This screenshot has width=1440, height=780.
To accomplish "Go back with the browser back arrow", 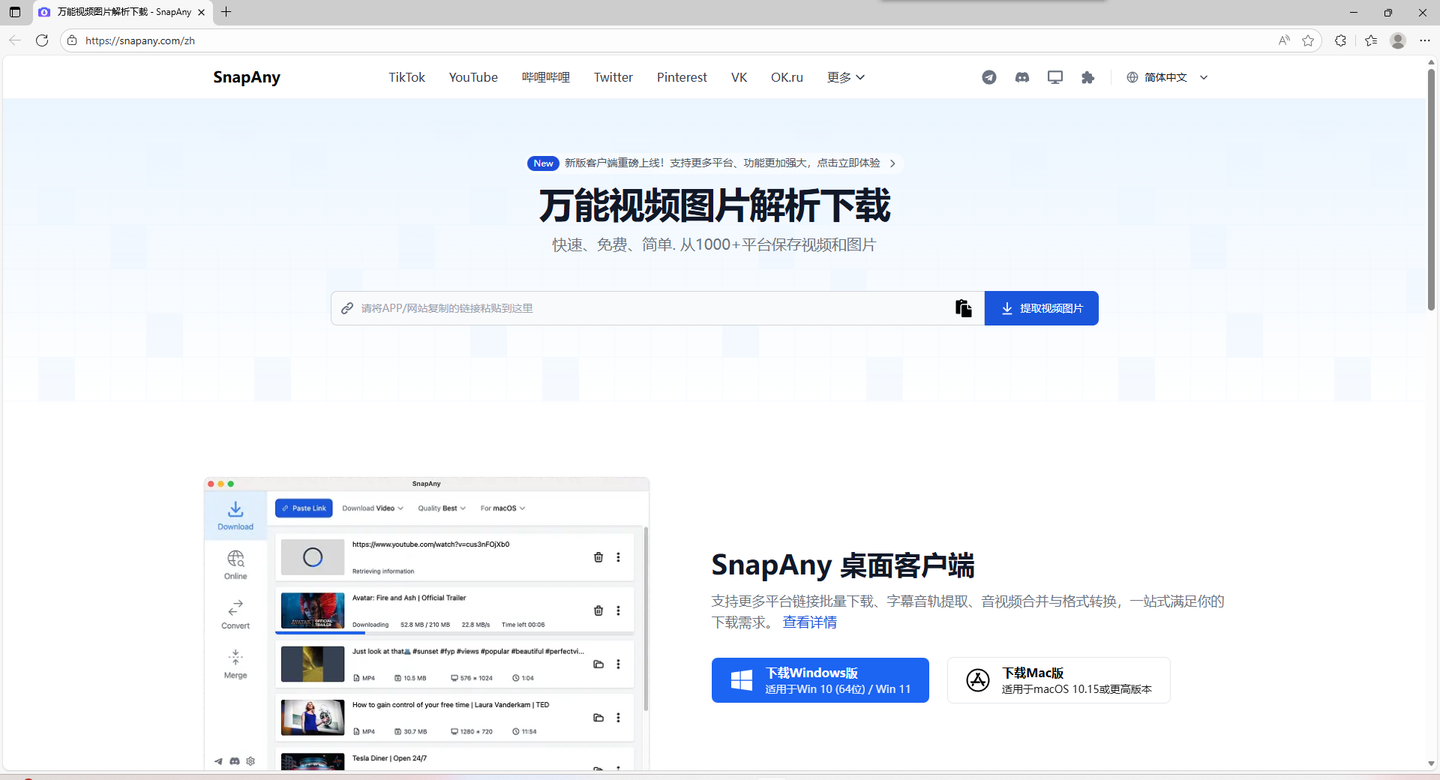I will point(15,40).
